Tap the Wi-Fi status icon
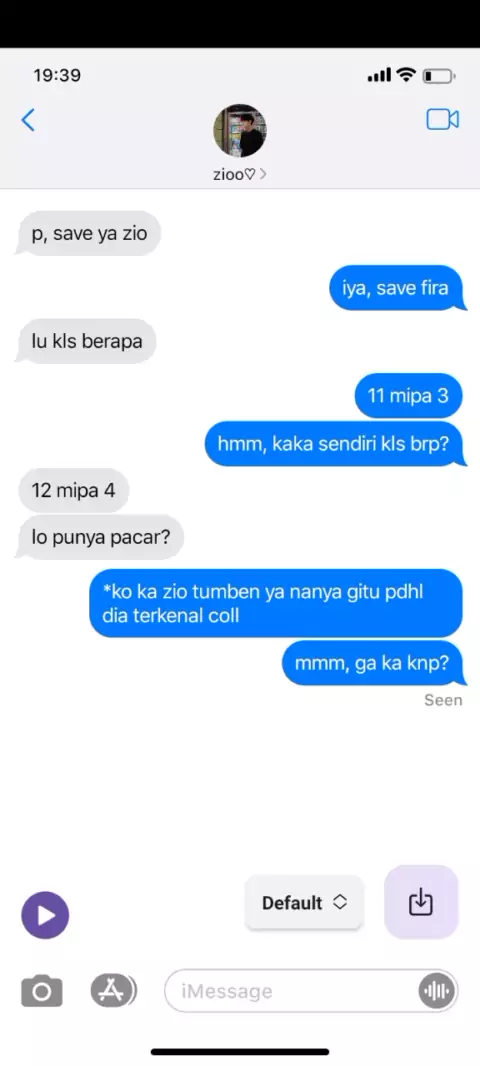The height and width of the screenshot is (1066, 480). tap(407, 74)
